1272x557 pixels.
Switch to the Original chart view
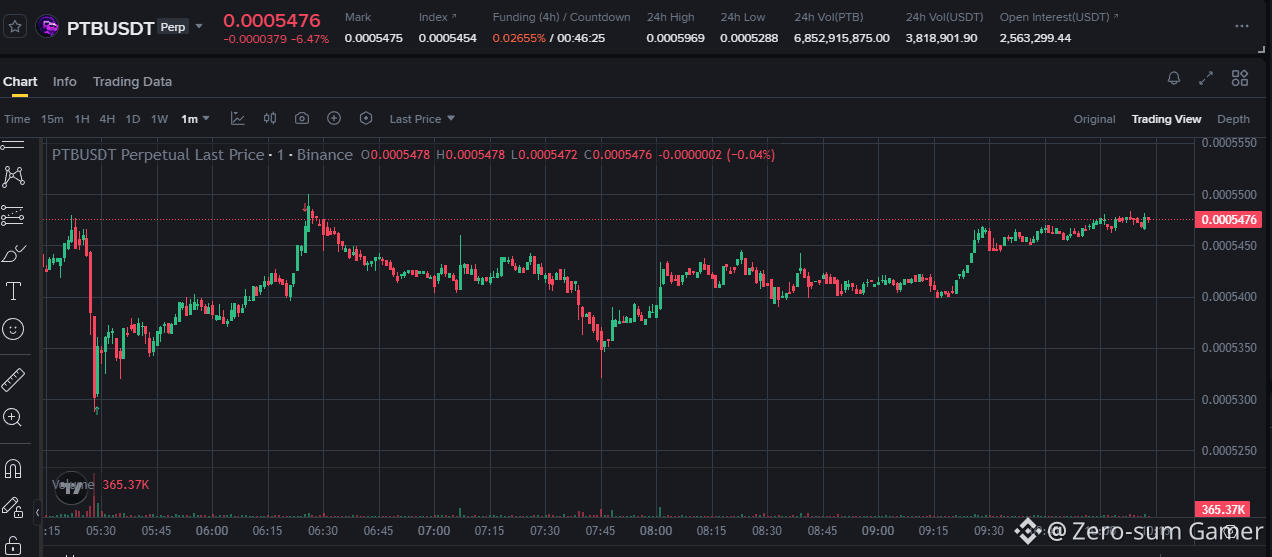(x=1094, y=119)
